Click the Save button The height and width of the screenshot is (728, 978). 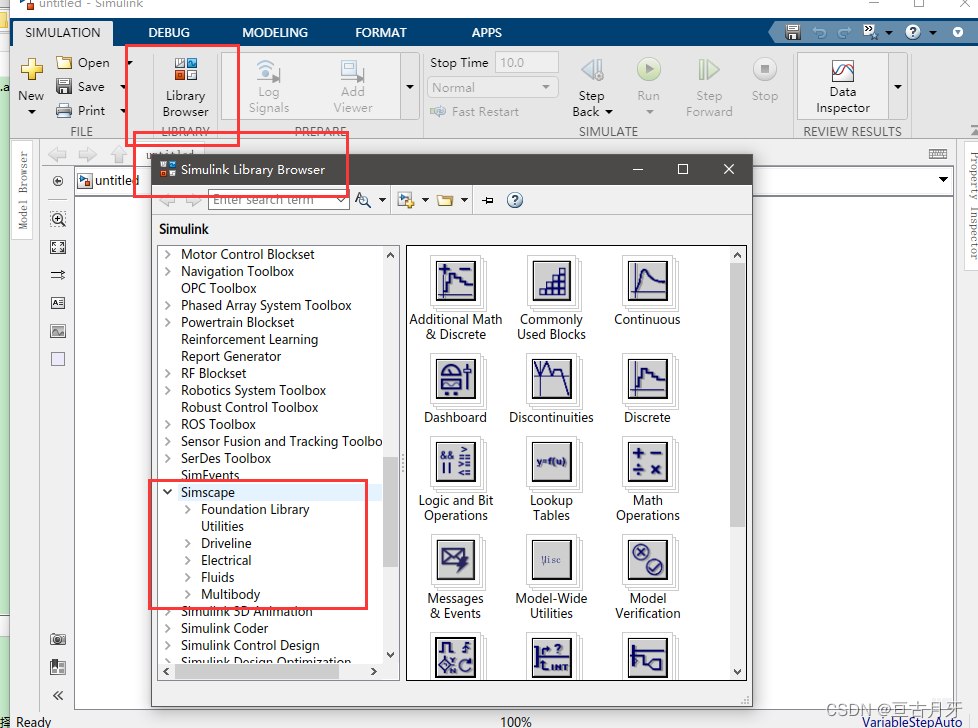point(80,87)
